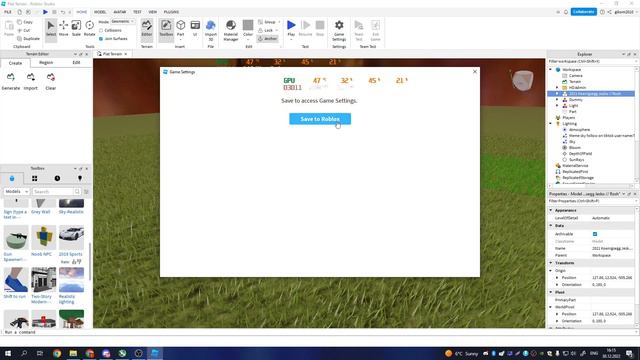The width and height of the screenshot is (640, 360).
Task: Open Windows Start menu
Action: (x=8, y=353)
